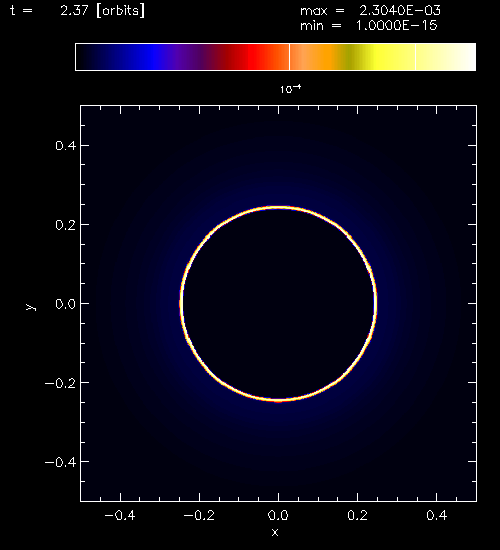Click the colorbar tick label 10^-4

tap(291, 89)
